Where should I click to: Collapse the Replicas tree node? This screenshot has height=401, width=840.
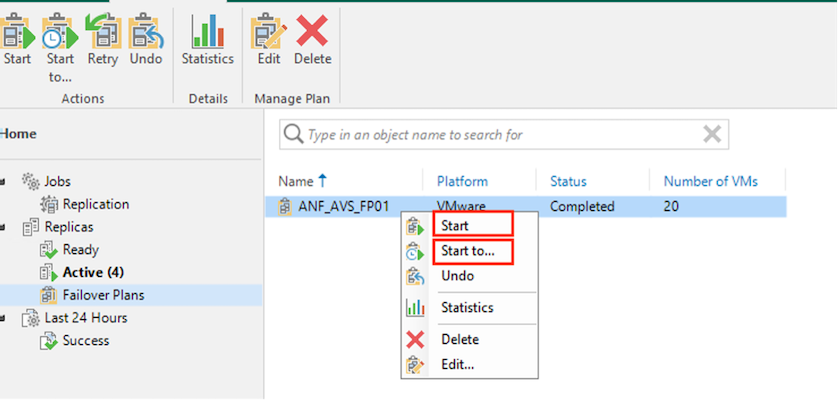click(x=3, y=228)
